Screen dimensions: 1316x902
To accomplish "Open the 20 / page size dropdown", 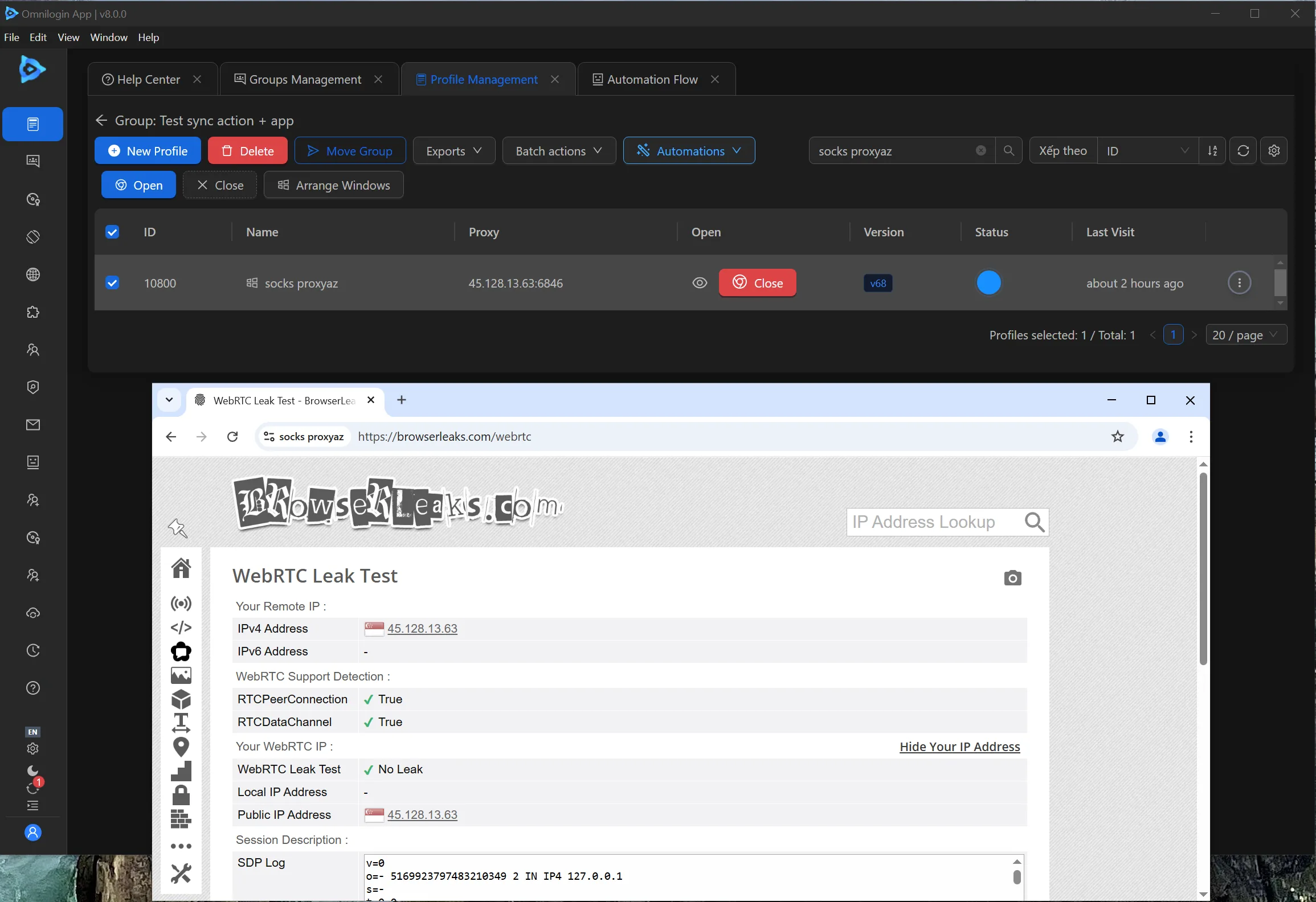I will pos(1245,335).
